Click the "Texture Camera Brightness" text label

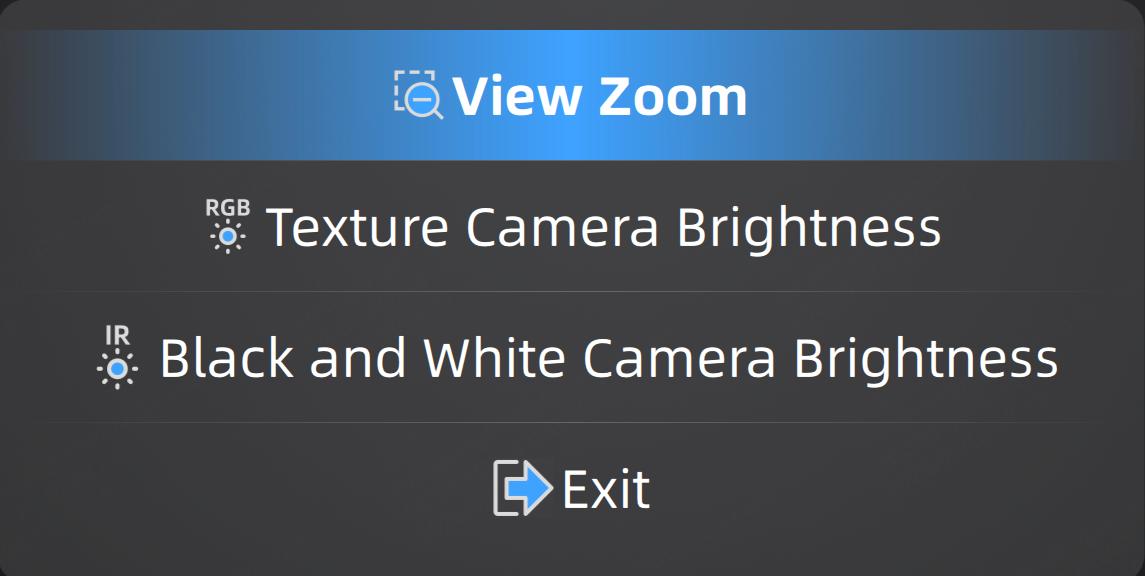point(603,227)
